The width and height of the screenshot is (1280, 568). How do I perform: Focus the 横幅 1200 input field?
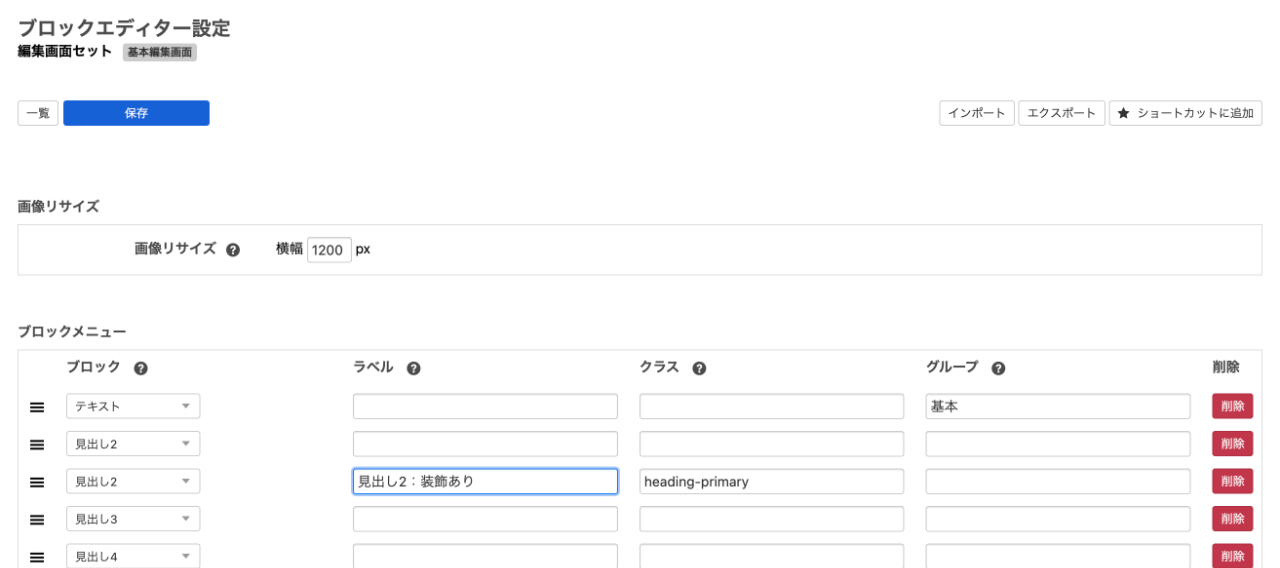(329, 250)
